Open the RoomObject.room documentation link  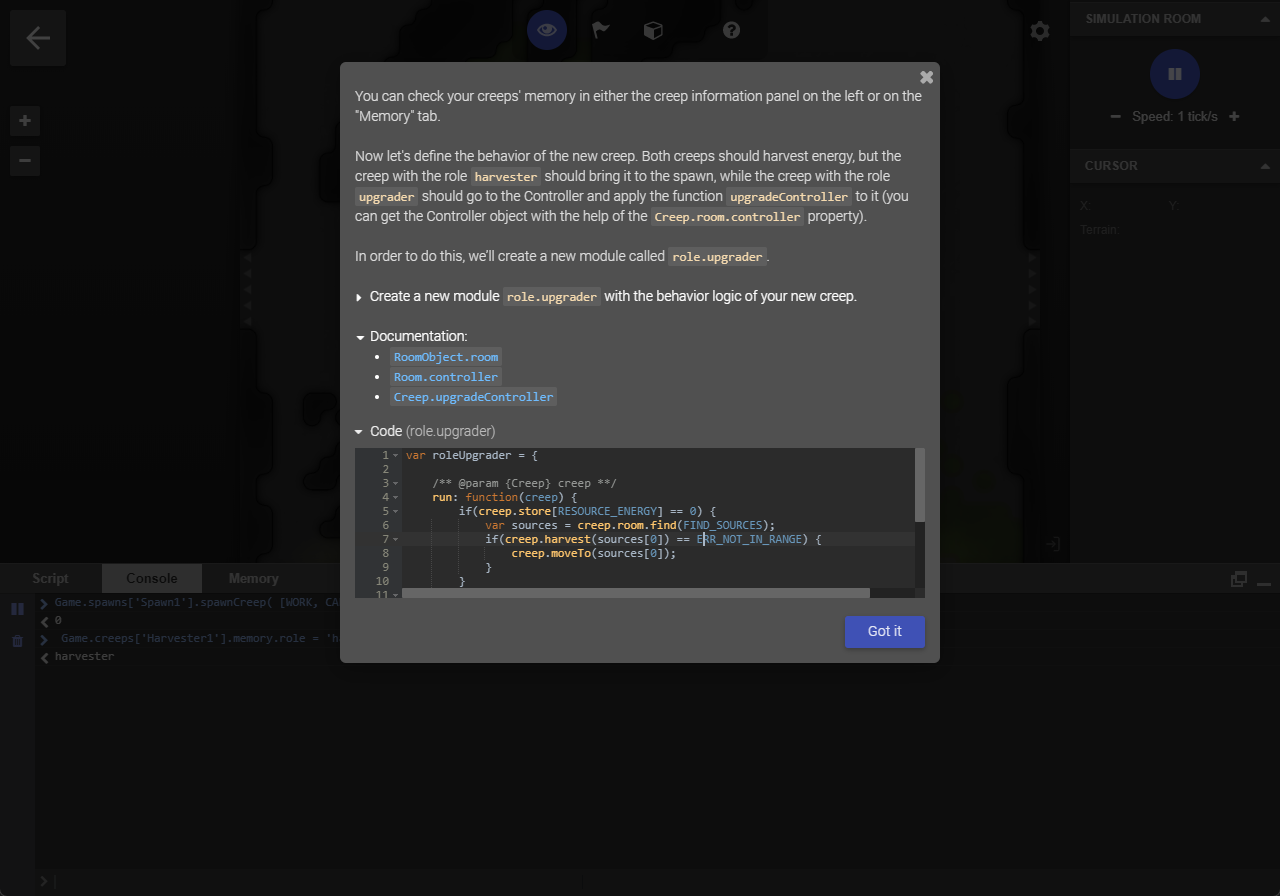[x=445, y=357]
